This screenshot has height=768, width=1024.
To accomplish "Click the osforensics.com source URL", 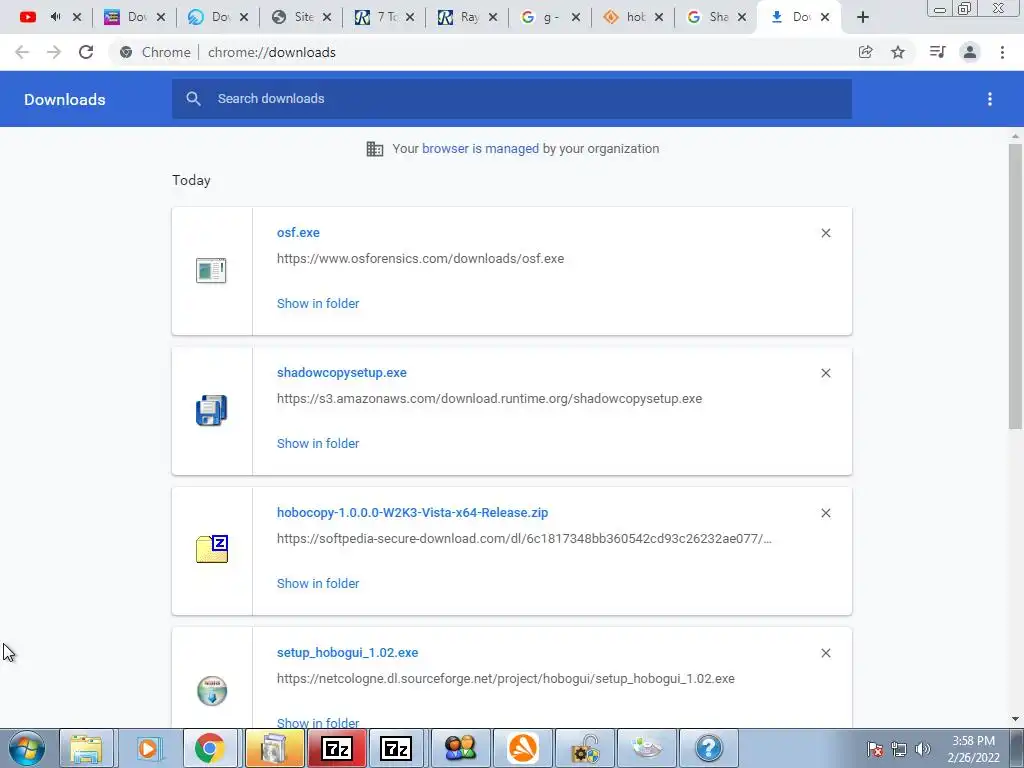I will (x=420, y=259).
